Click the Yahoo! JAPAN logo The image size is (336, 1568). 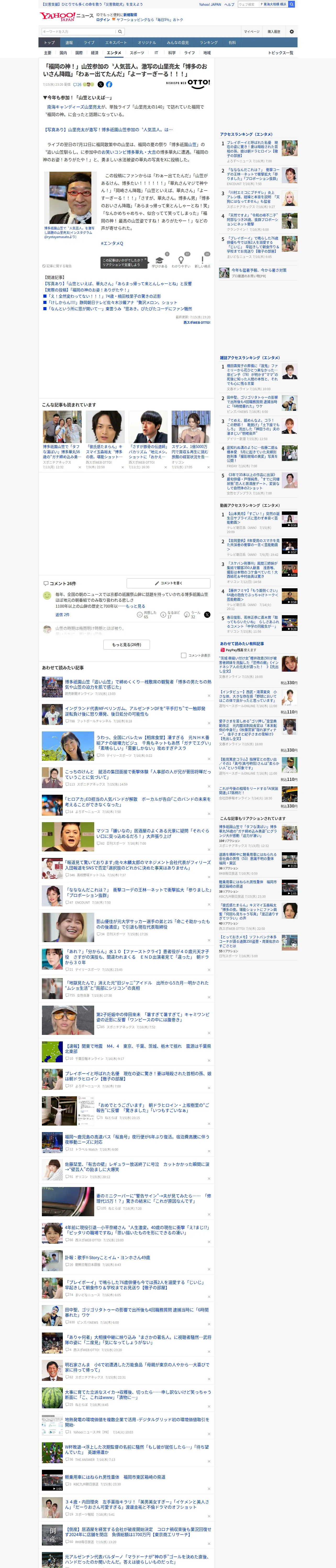[57, 16]
